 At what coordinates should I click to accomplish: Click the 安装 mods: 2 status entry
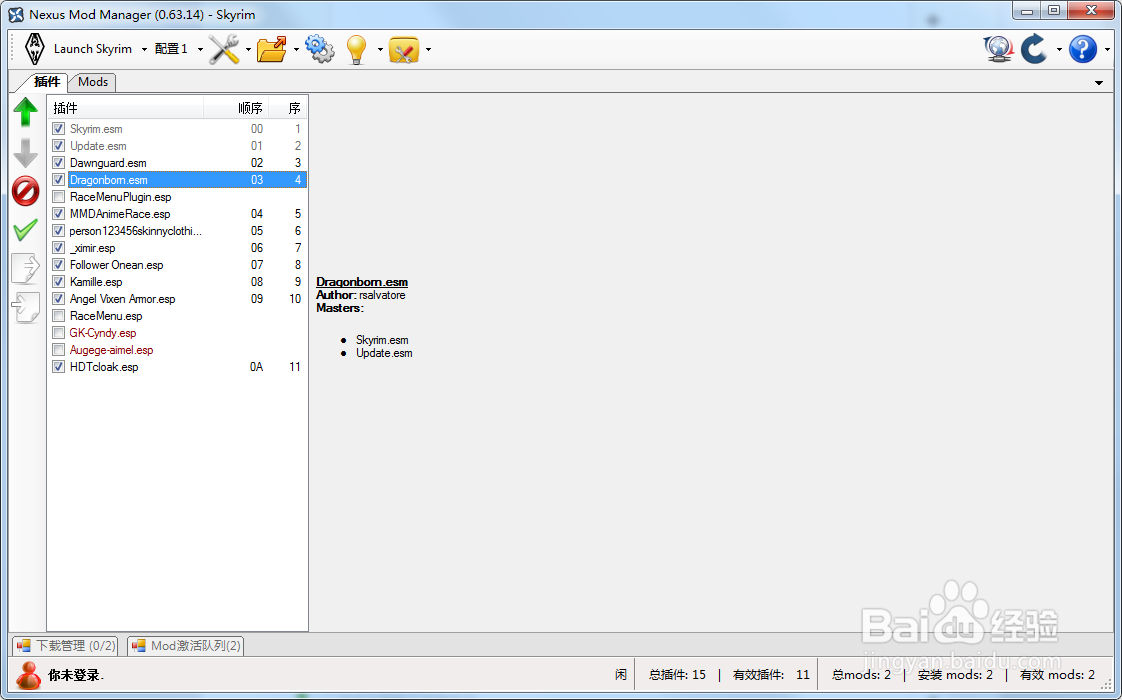[x=955, y=675]
